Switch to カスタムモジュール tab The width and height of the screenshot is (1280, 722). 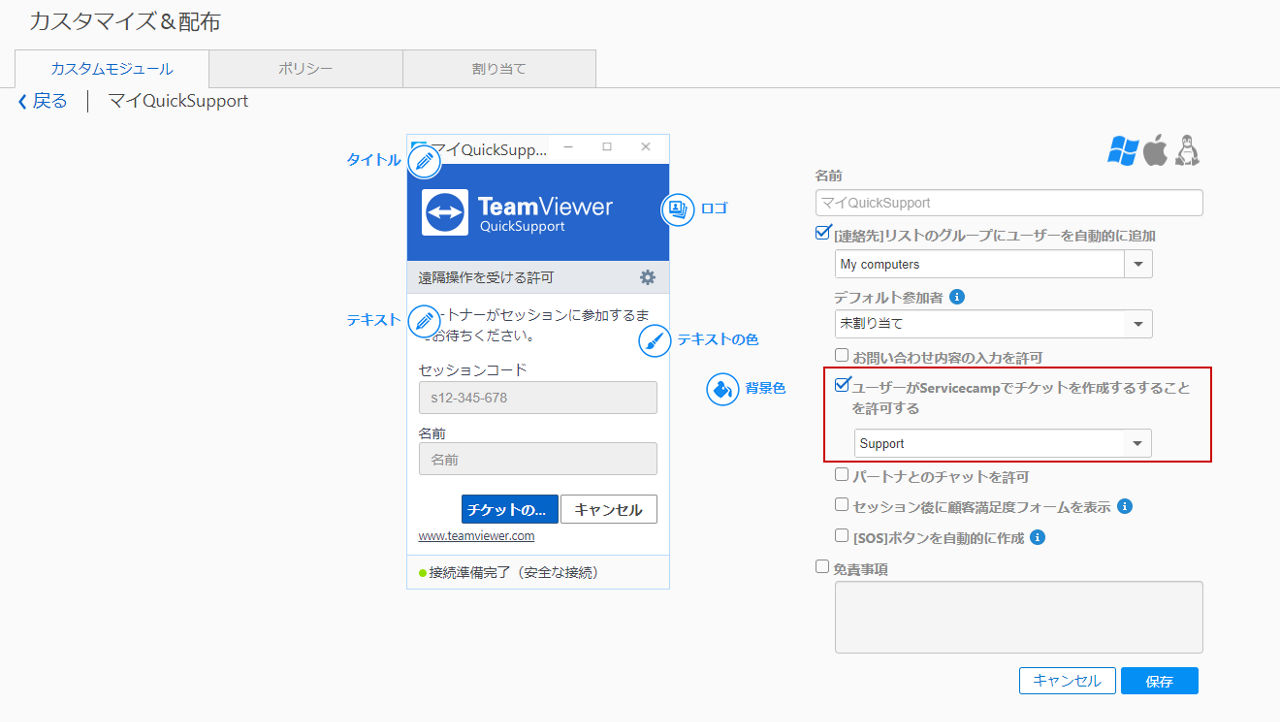point(112,69)
